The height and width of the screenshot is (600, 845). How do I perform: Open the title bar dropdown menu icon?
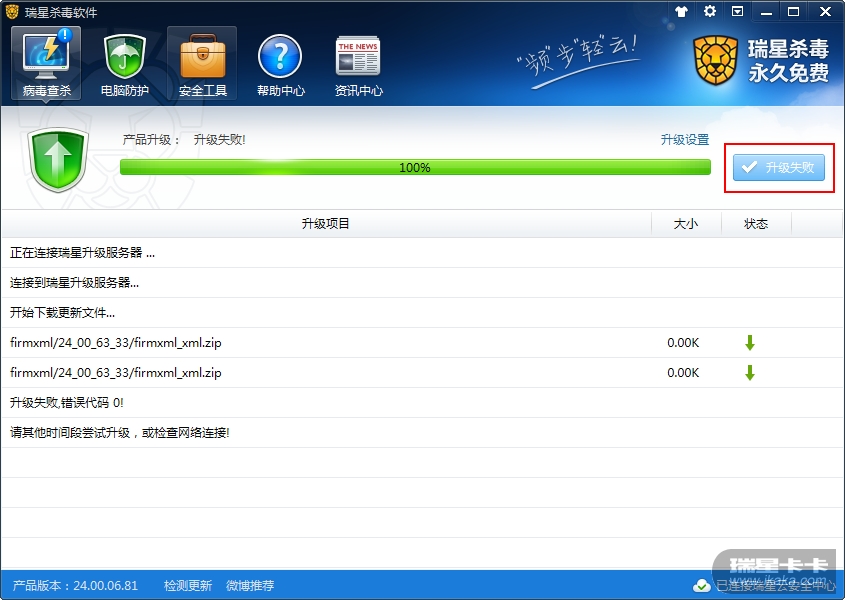click(737, 11)
